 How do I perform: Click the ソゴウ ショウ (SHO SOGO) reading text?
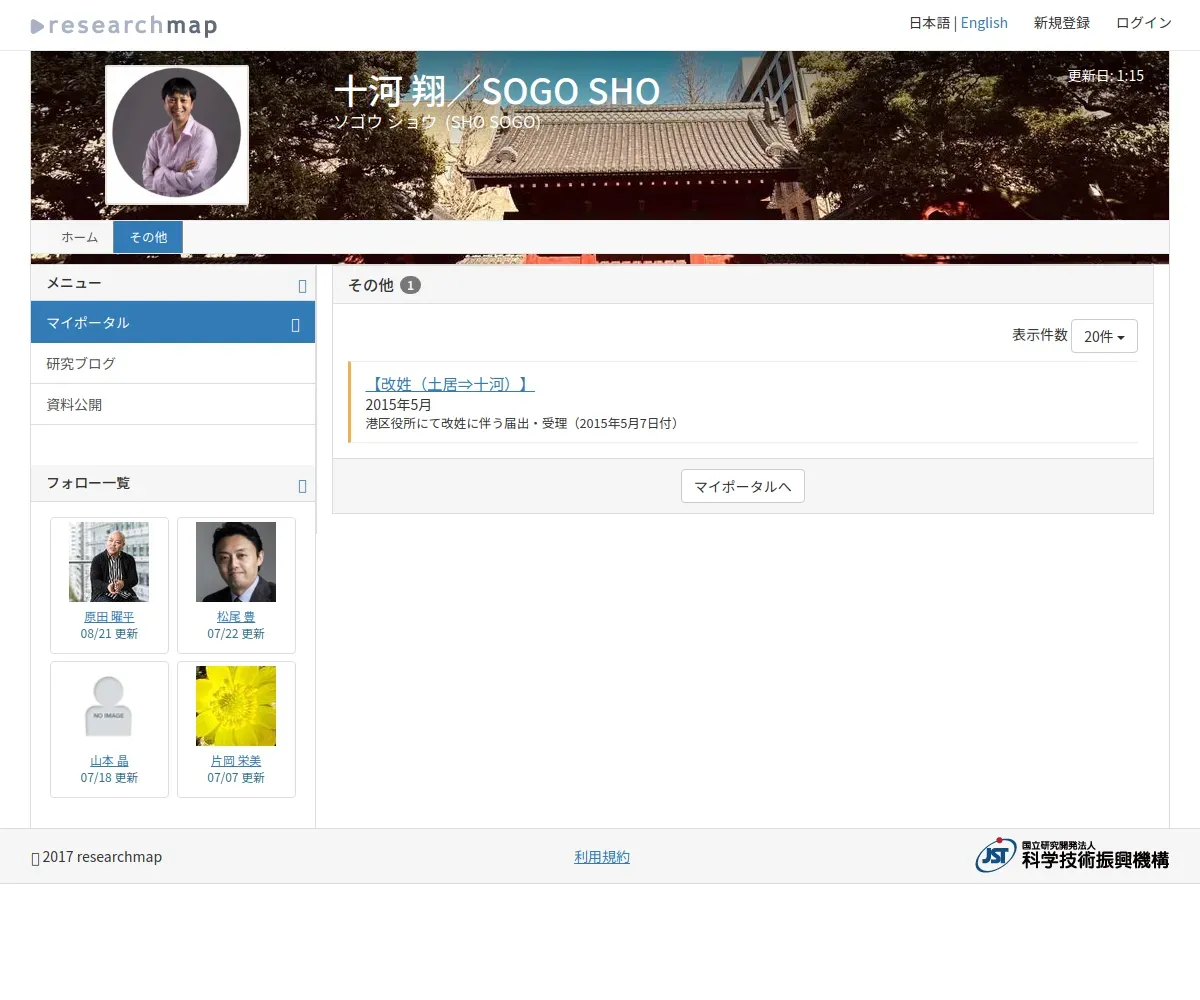coord(437,122)
